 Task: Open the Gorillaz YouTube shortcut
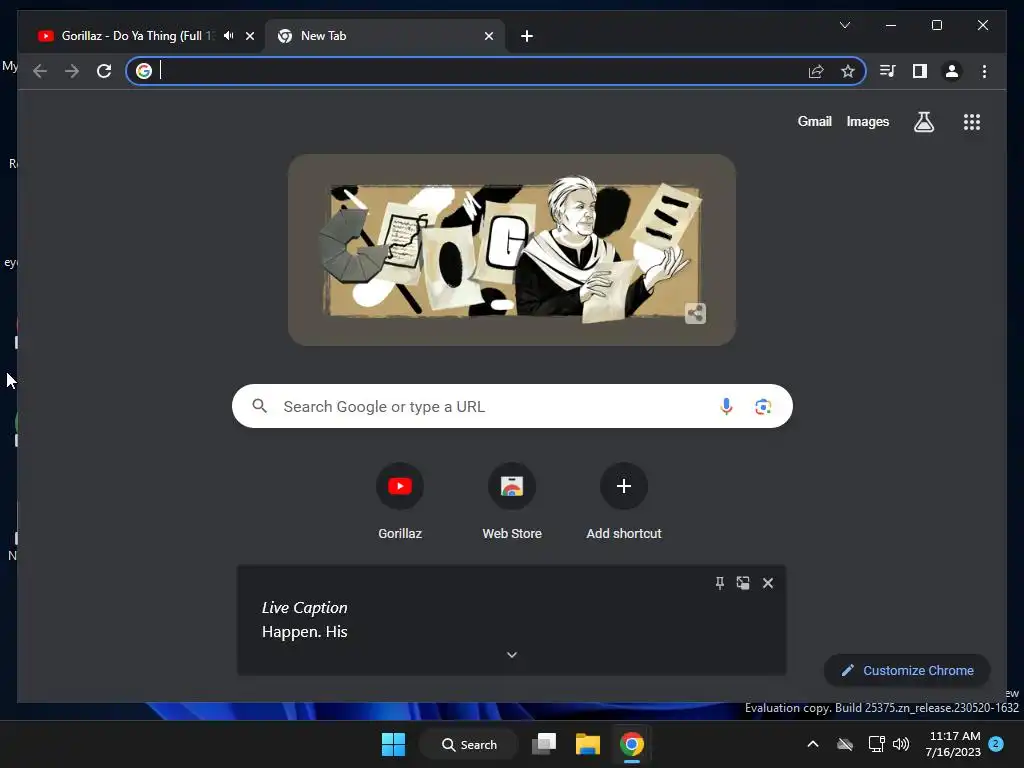400,500
